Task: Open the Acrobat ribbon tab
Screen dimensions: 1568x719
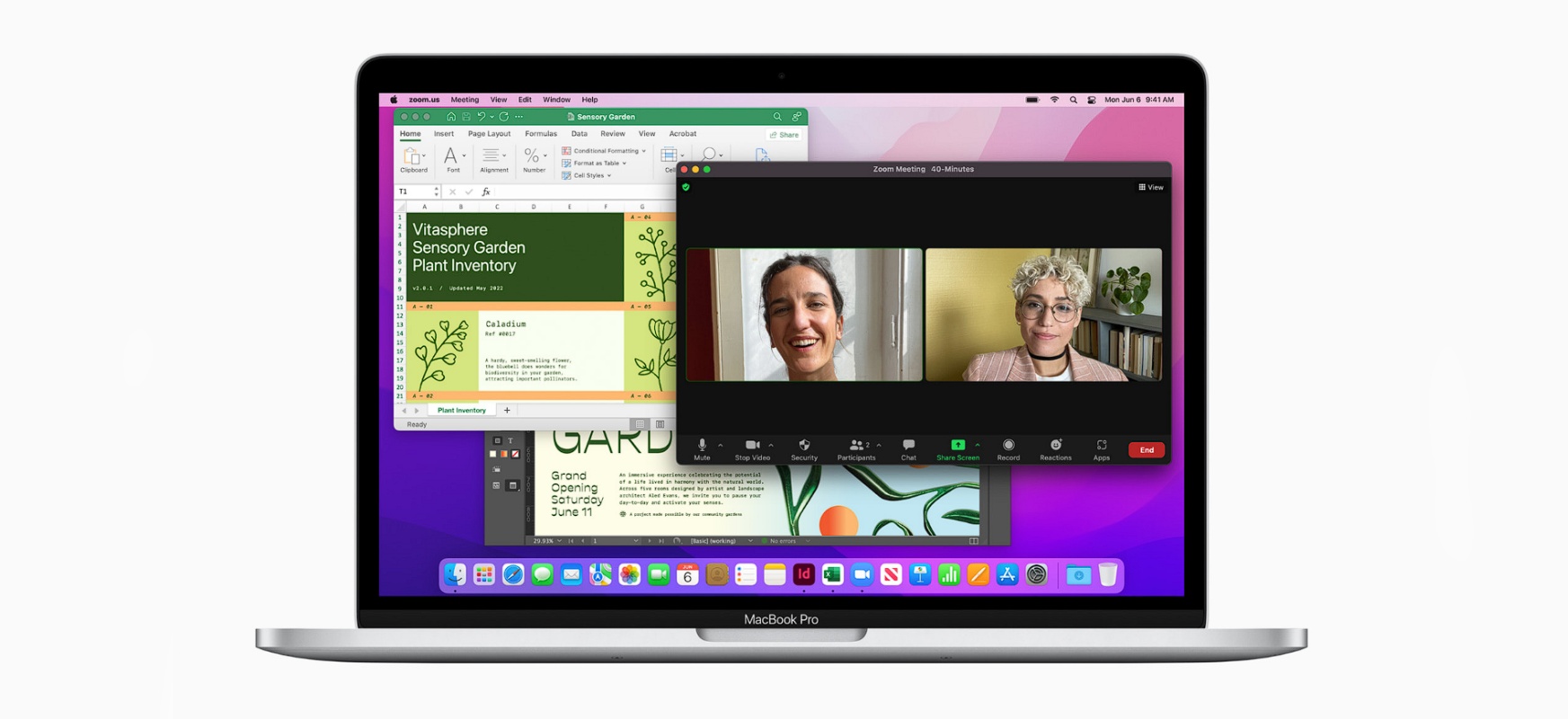Action: pos(683,134)
